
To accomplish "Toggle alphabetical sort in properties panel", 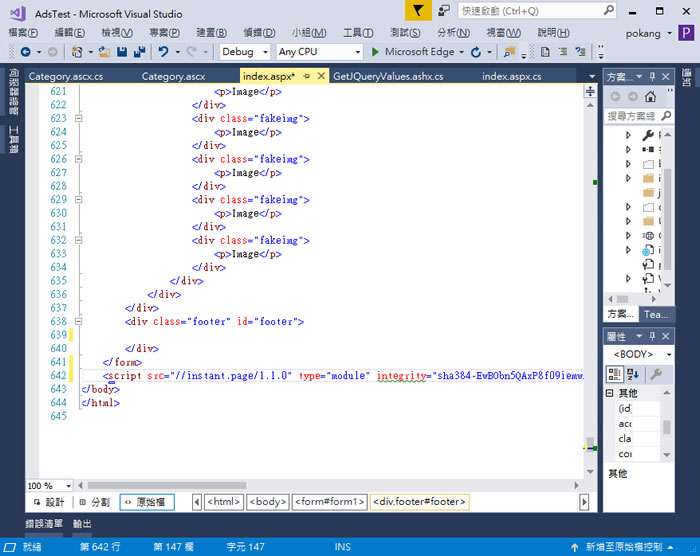I will tap(633, 374).
